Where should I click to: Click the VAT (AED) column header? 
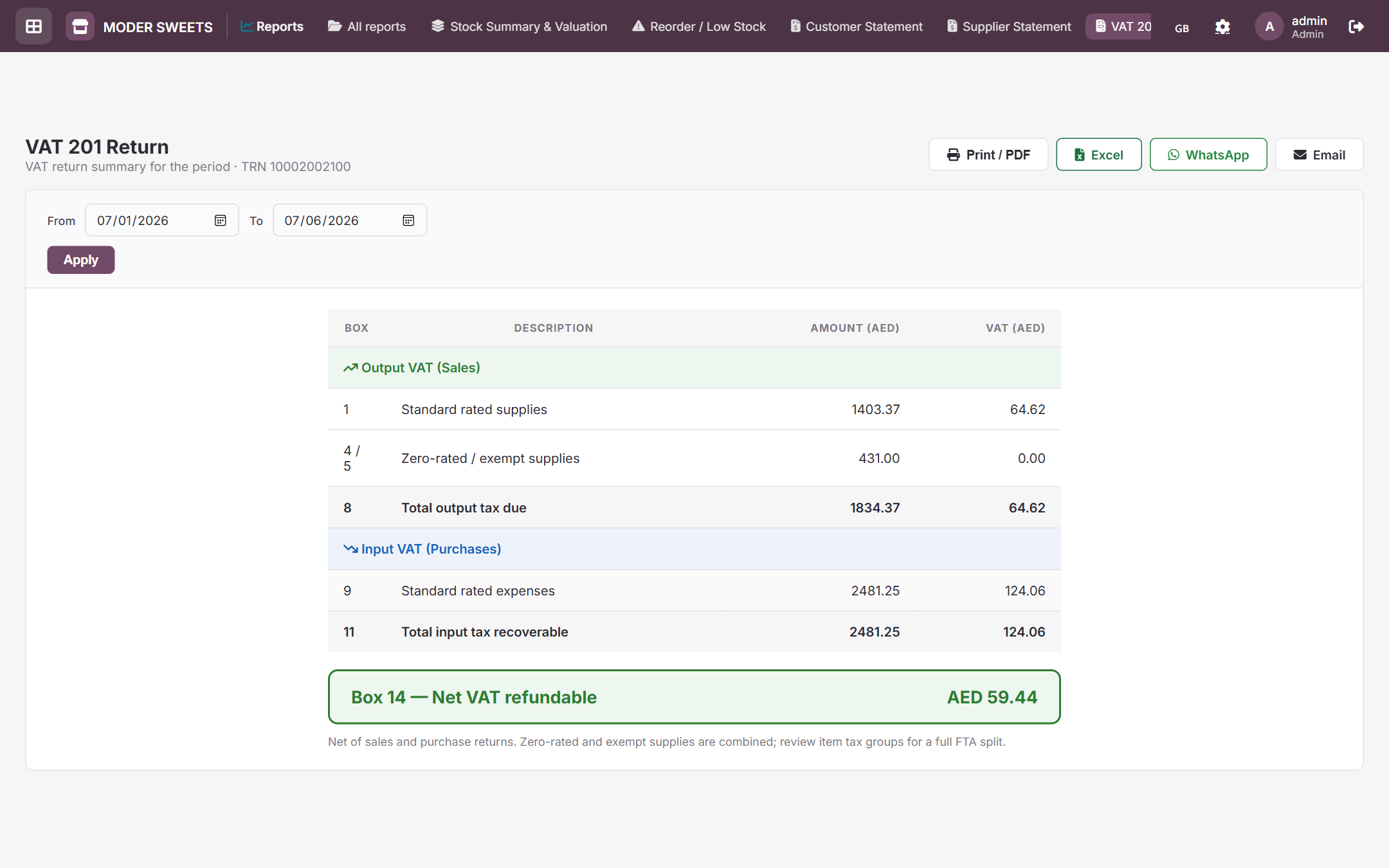1015,328
